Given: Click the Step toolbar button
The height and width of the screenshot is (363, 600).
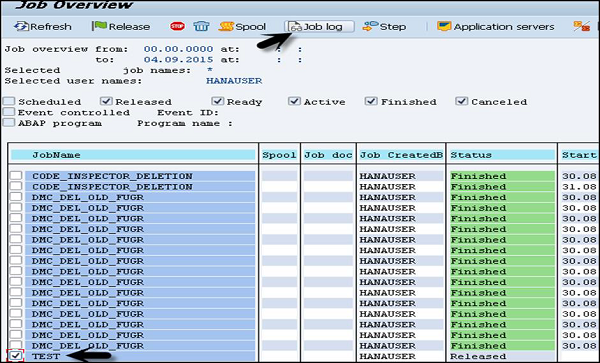Looking at the screenshot, I should [384, 26].
